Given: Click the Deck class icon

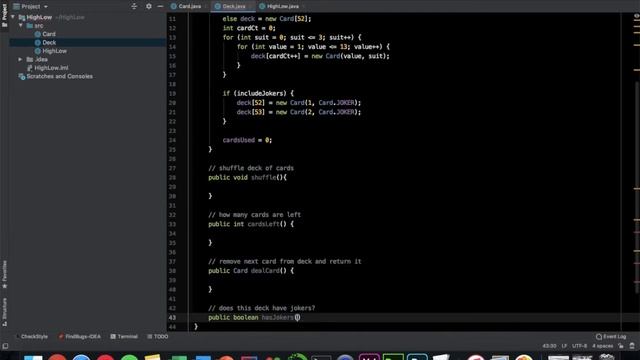Looking at the screenshot, I should pyautogui.click(x=38, y=42).
